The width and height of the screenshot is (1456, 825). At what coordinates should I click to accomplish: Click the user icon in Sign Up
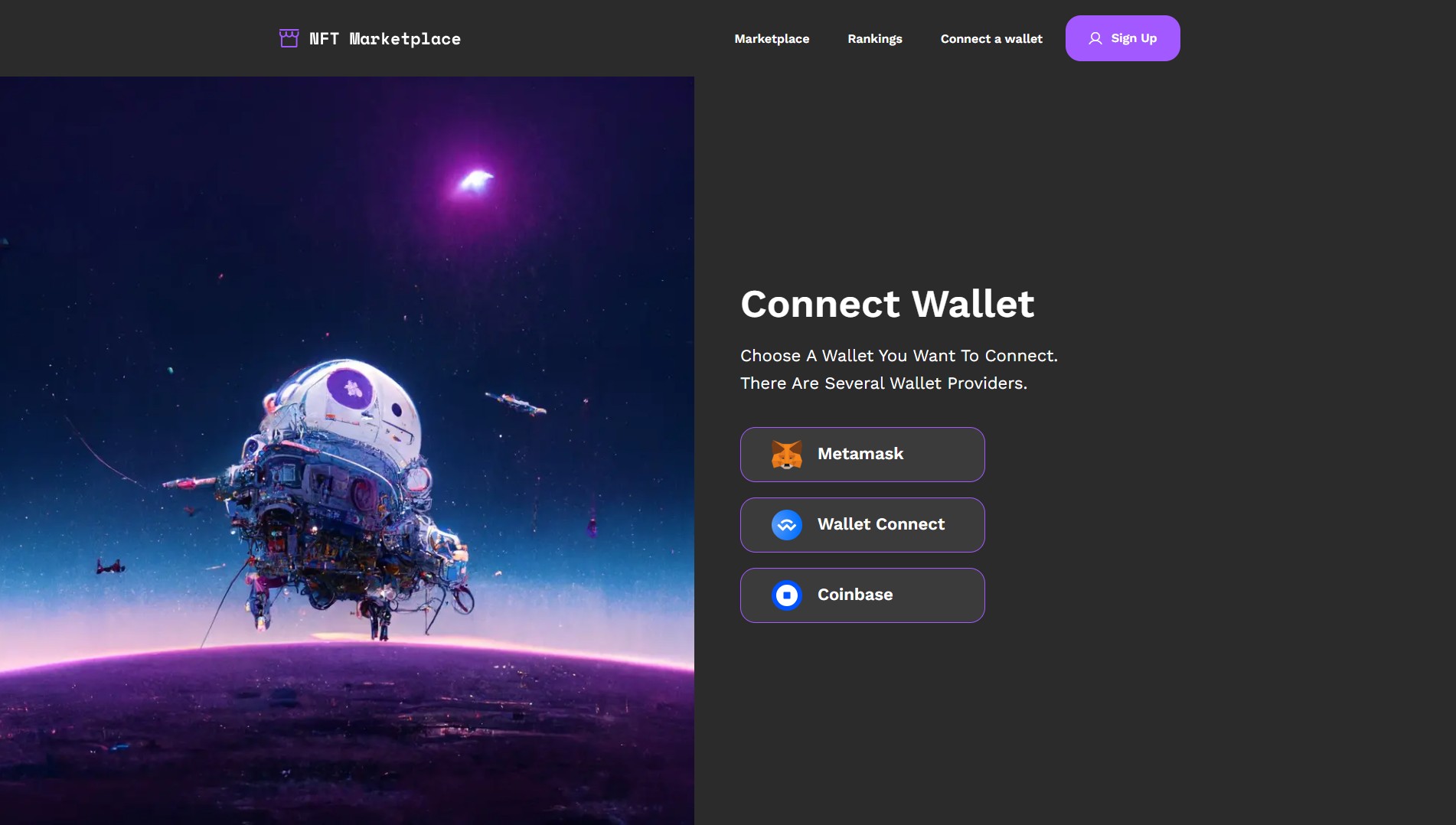click(x=1095, y=38)
